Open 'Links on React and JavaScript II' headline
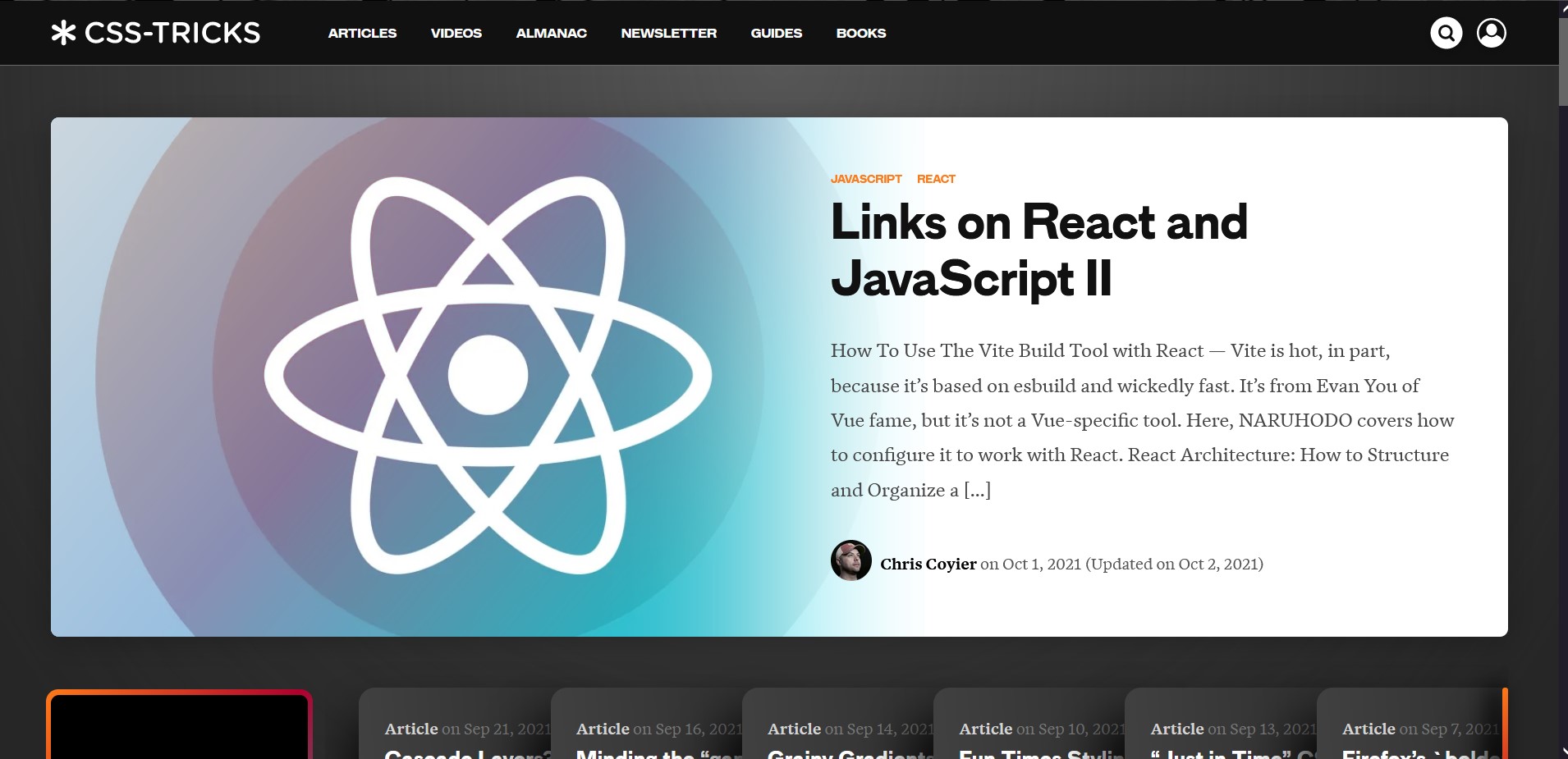This screenshot has width=1568, height=759. coord(1039,250)
